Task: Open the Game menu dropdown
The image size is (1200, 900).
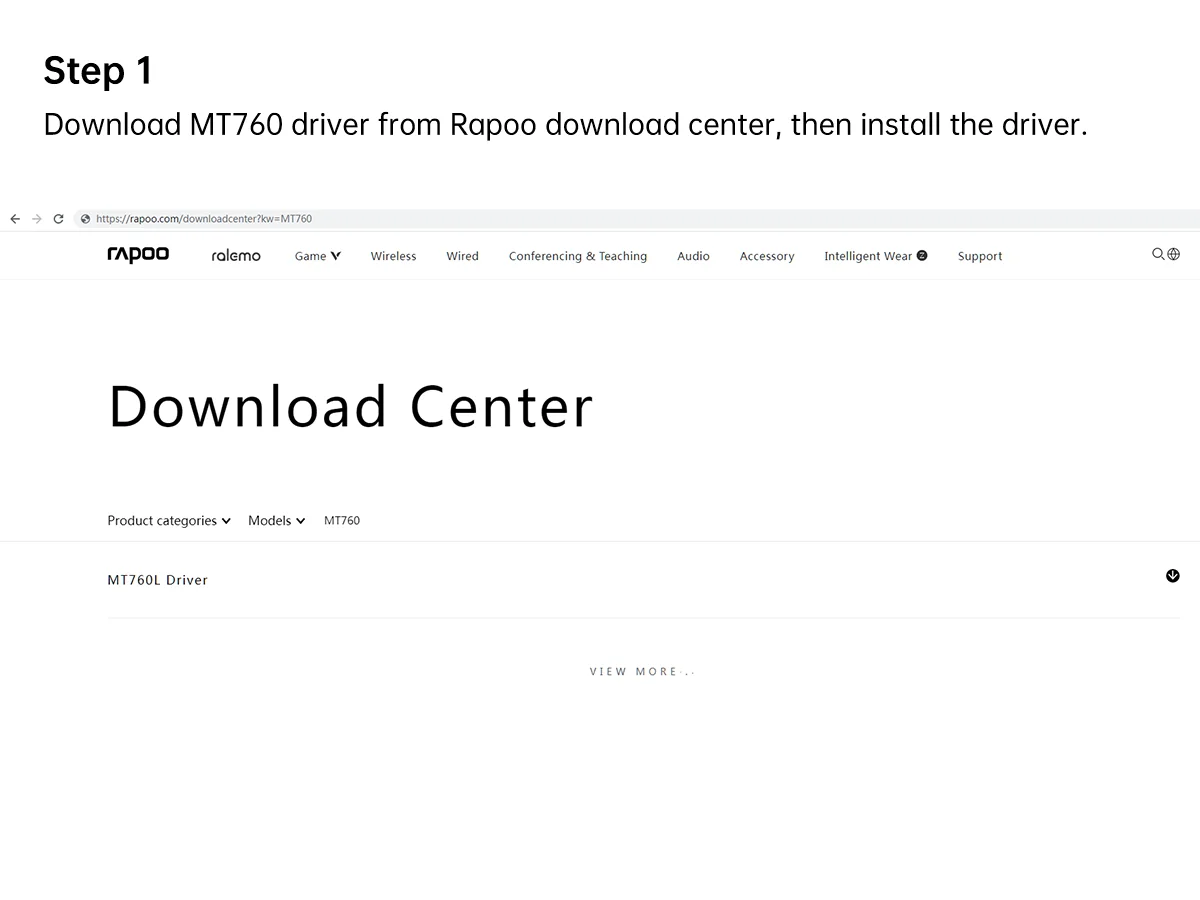Action: pos(318,256)
